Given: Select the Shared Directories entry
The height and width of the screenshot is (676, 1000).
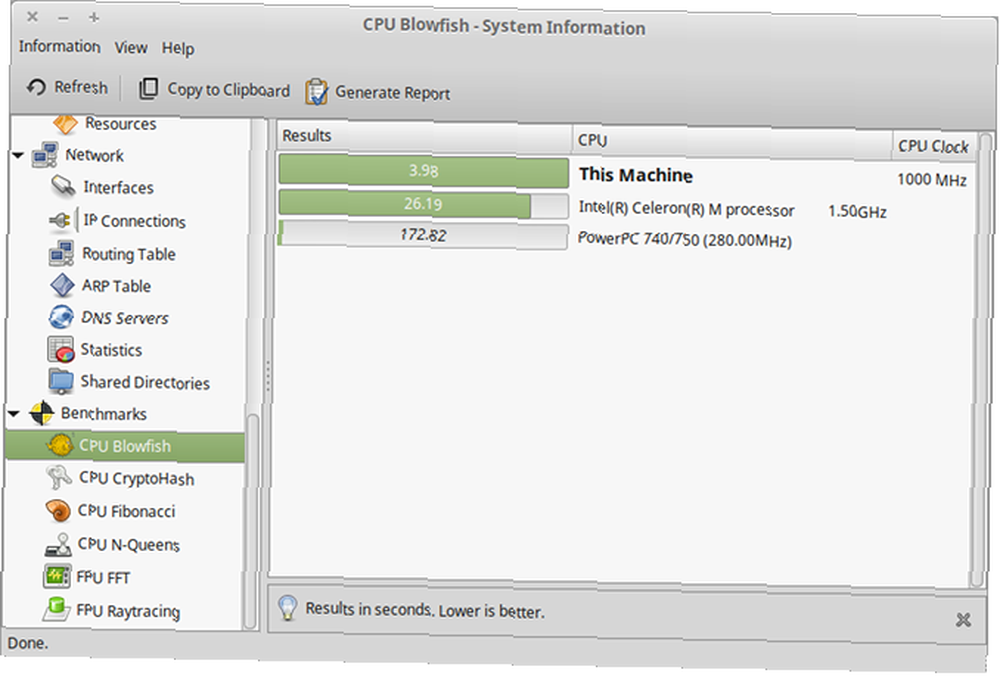Looking at the screenshot, I should pos(145,382).
